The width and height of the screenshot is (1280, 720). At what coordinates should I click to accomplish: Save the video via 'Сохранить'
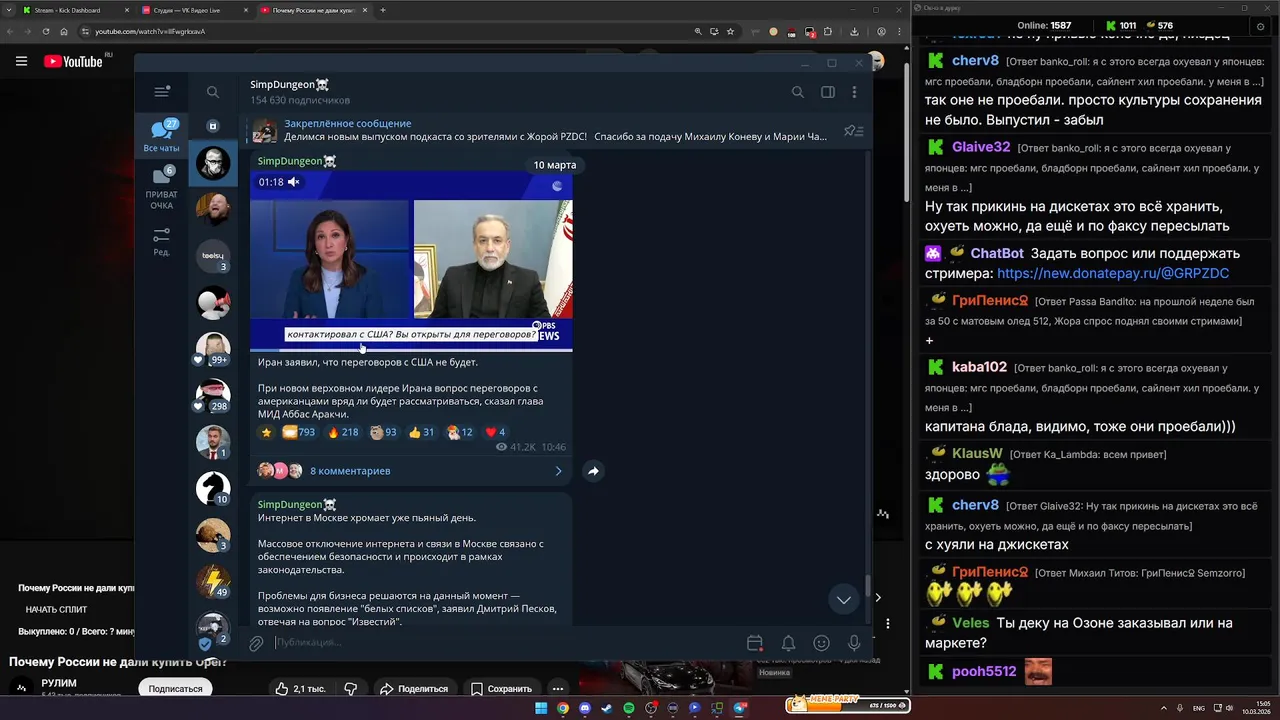click(501, 688)
